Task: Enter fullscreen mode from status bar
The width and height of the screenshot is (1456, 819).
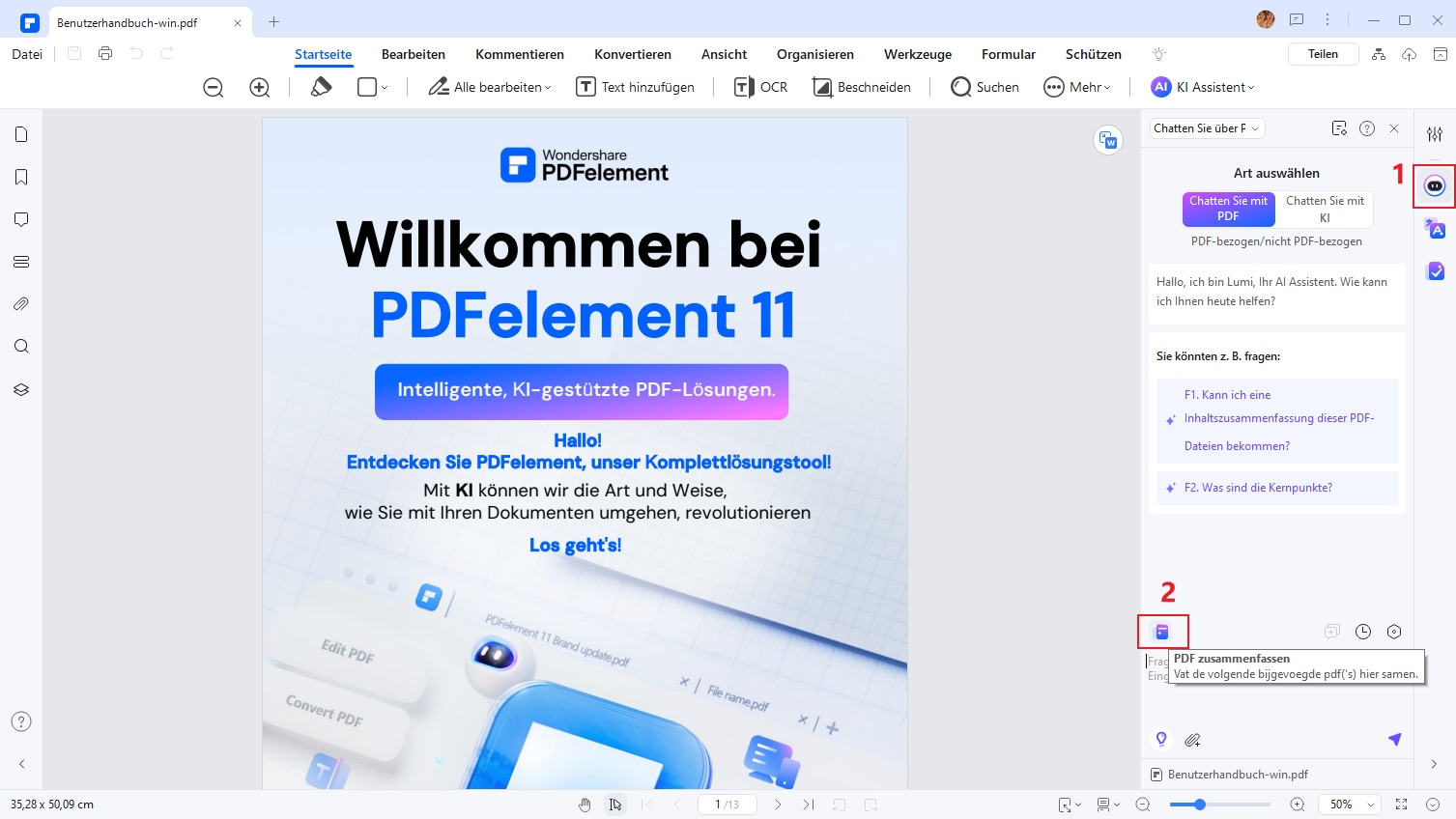Action: coord(1401,805)
